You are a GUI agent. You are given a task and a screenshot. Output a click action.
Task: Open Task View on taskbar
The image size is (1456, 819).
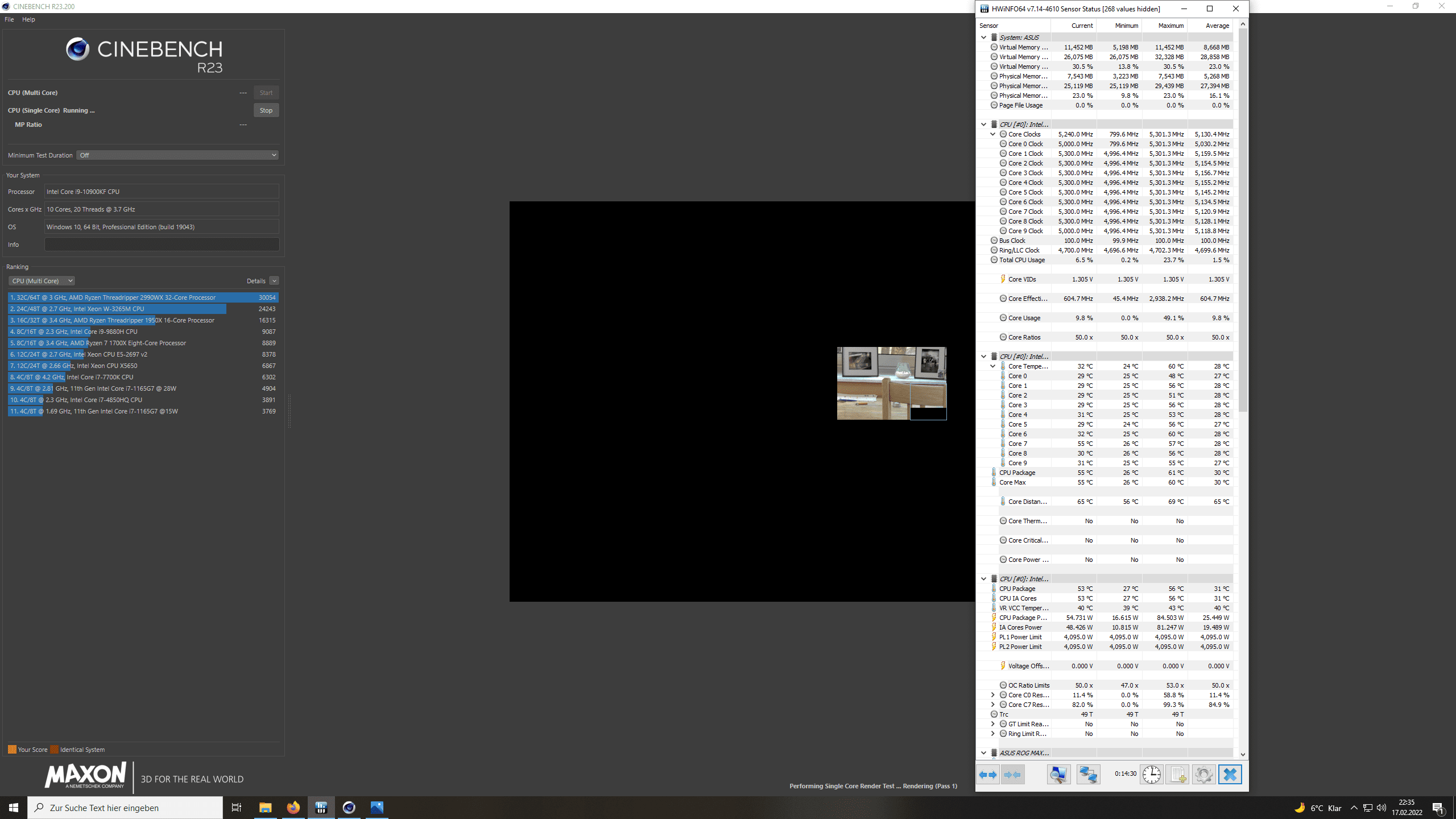click(x=237, y=808)
